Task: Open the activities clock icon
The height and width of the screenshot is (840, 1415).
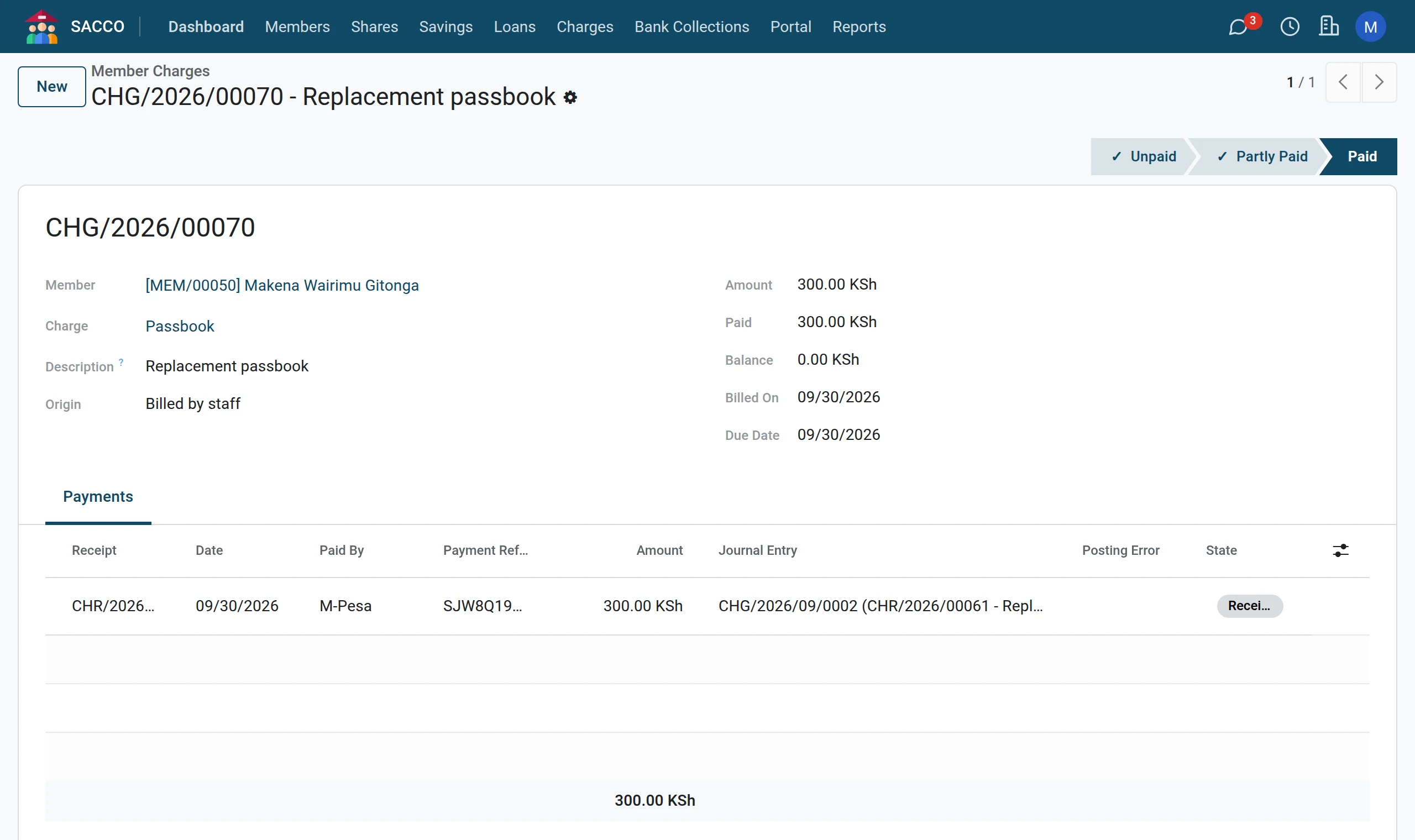Action: pos(1290,27)
